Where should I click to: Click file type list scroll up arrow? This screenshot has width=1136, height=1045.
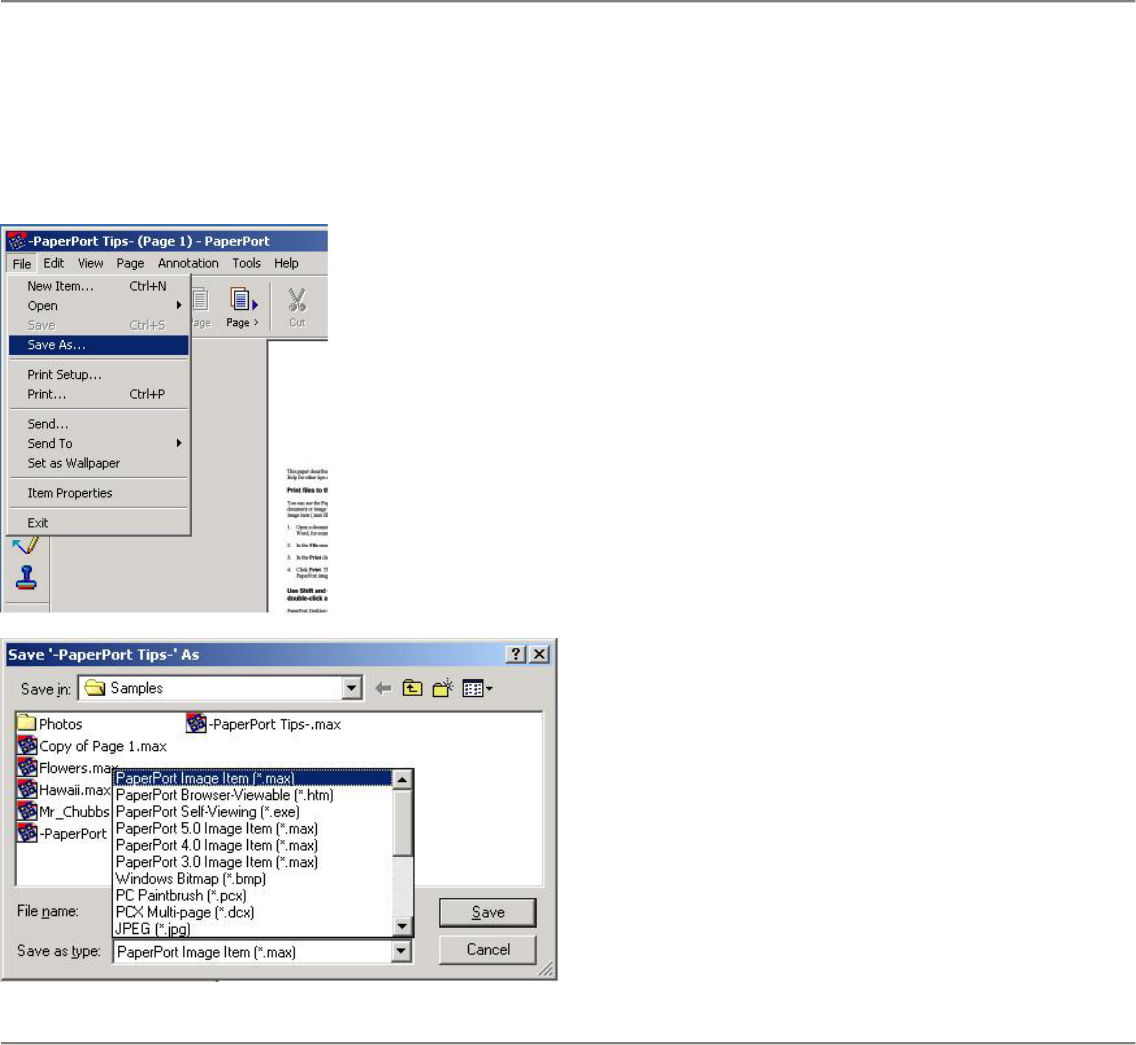[x=402, y=779]
